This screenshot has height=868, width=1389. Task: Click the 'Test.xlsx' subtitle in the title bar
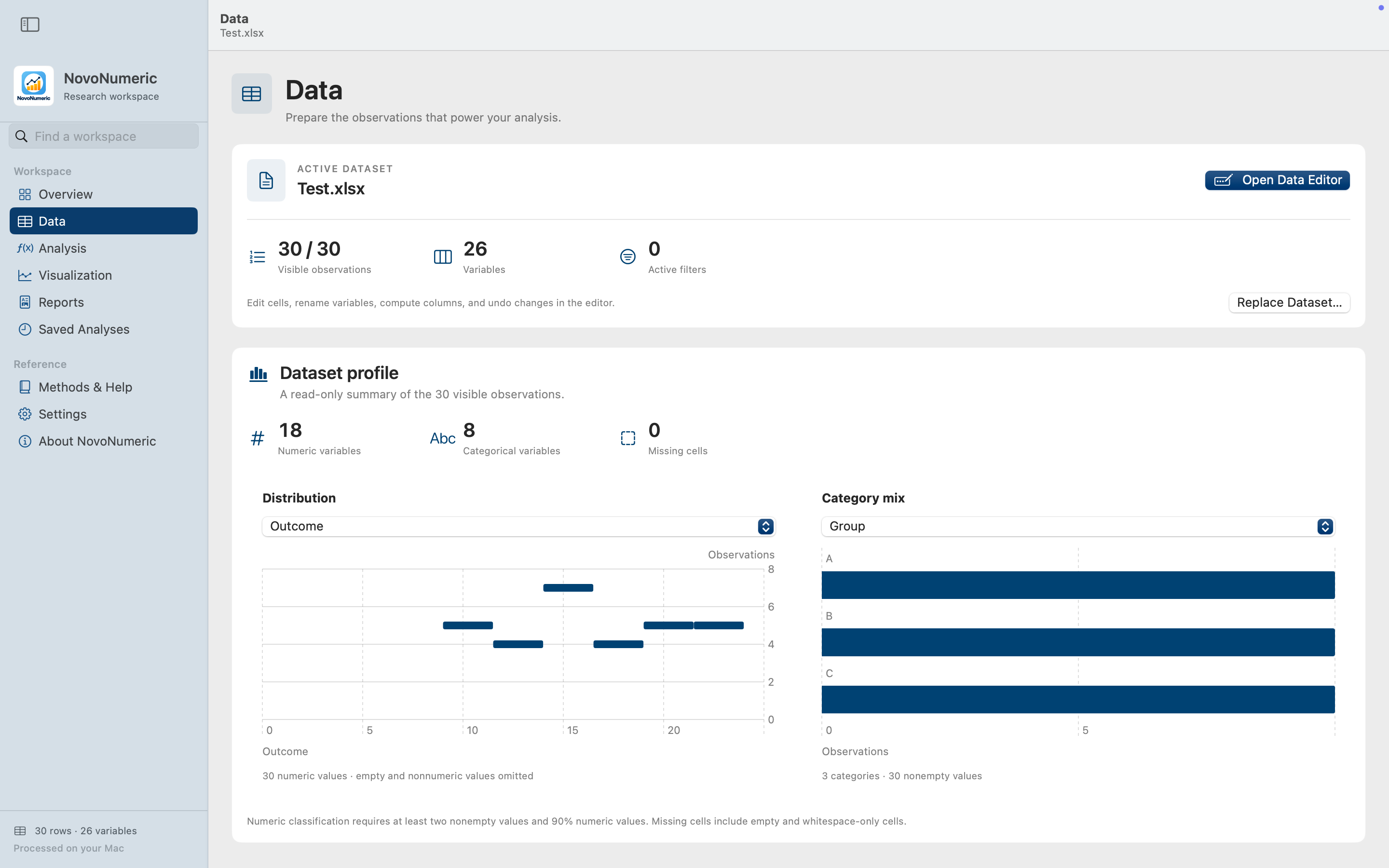[242, 33]
